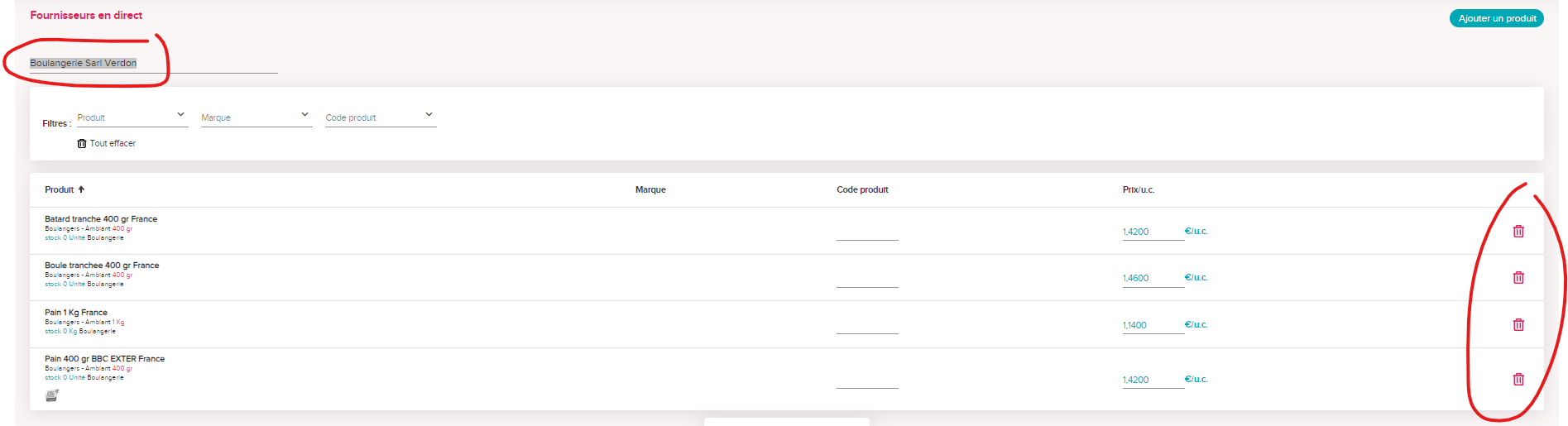The image size is (1568, 426).
Task: Click the Code produit column header
Action: 862,189
